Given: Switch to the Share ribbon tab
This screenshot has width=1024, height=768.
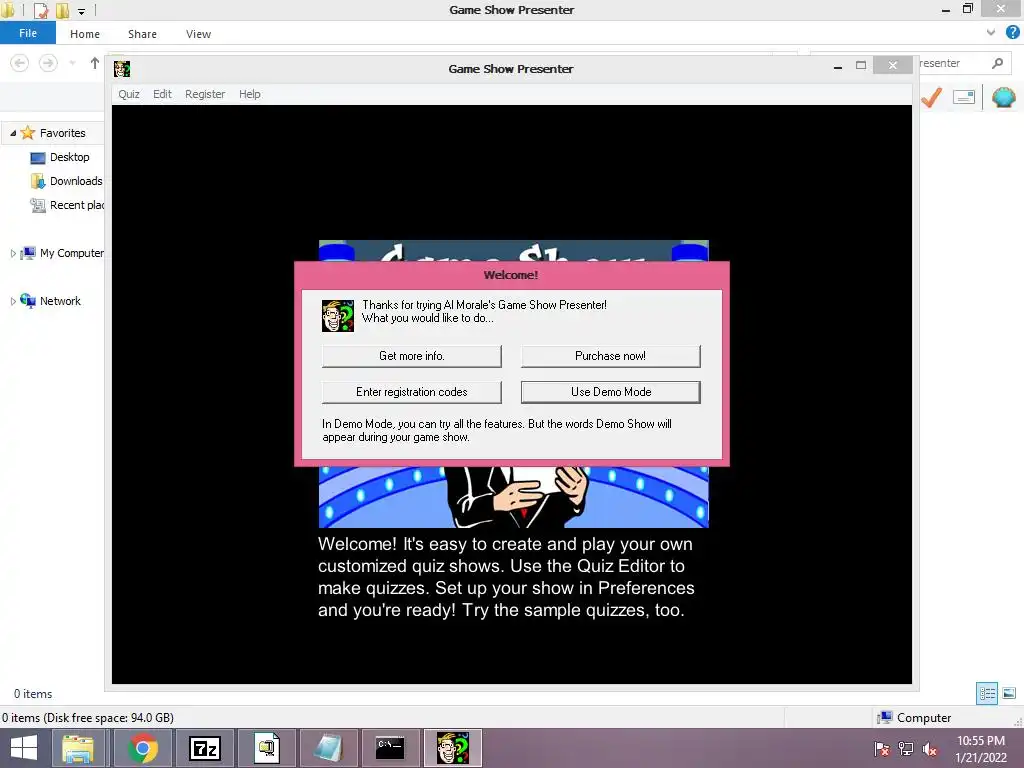Looking at the screenshot, I should (142, 34).
